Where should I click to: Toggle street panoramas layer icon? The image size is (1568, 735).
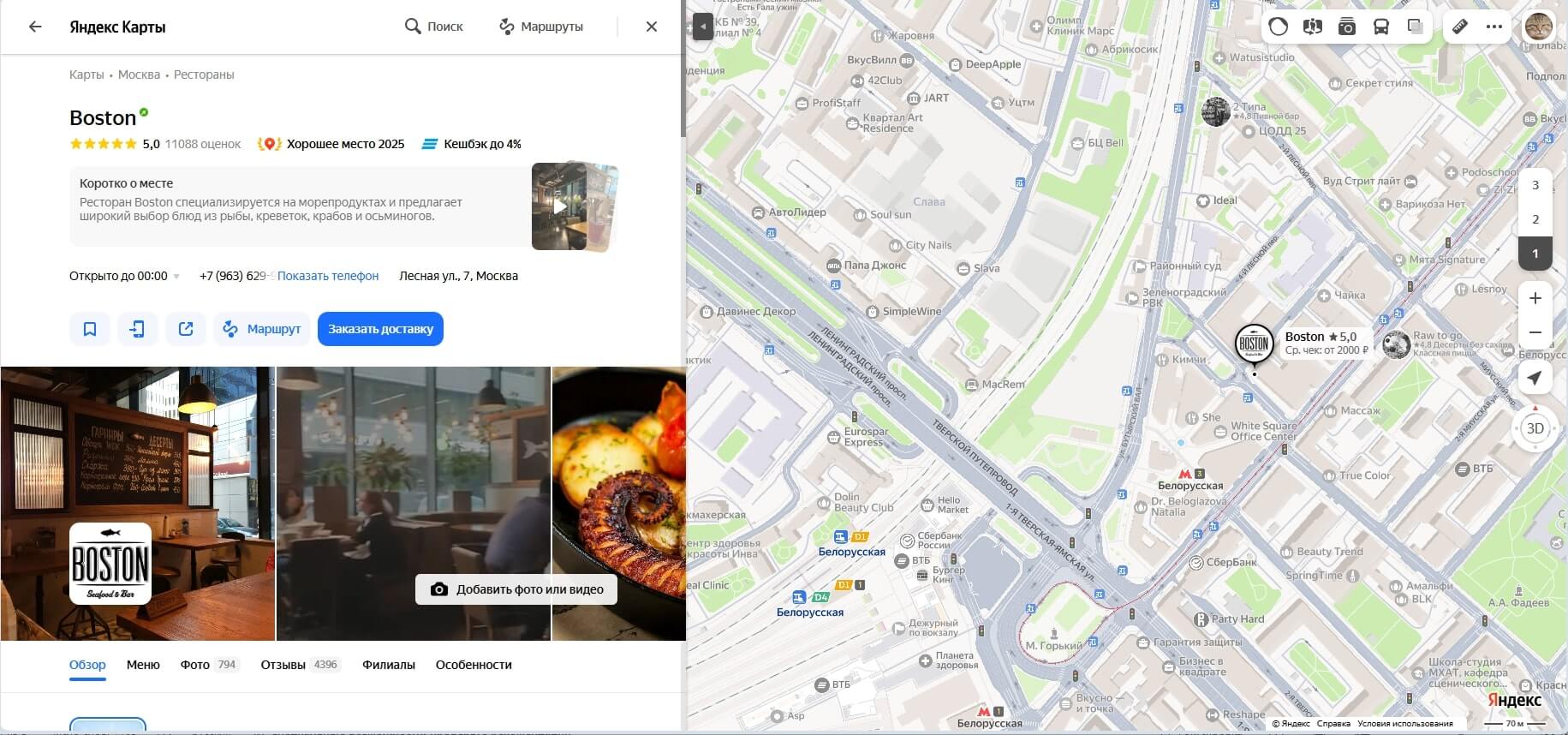pyautogui.click(x=1313, y=27)
